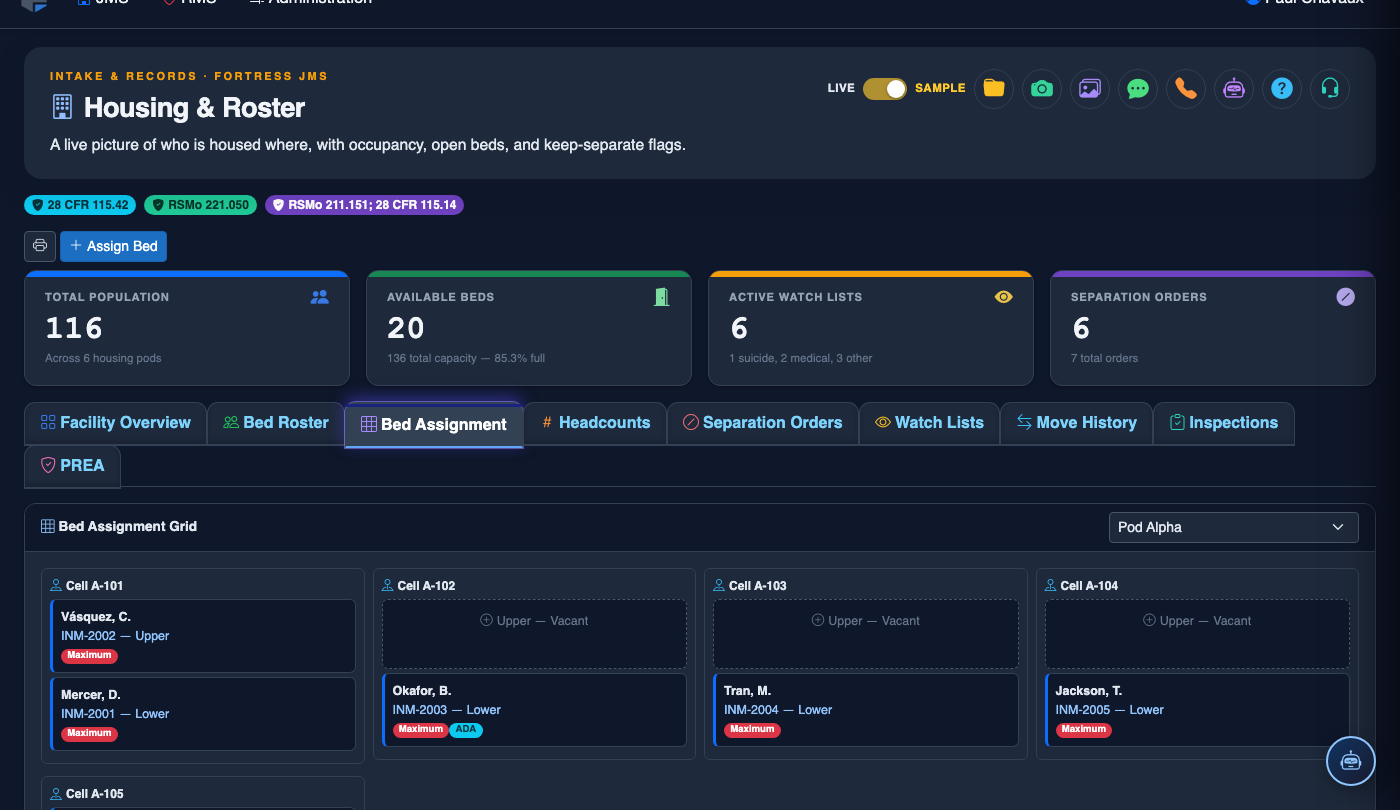The image size is (1400, 810).
Task: Click the Cell A-101 heading
Action: [x=87, y=586]
